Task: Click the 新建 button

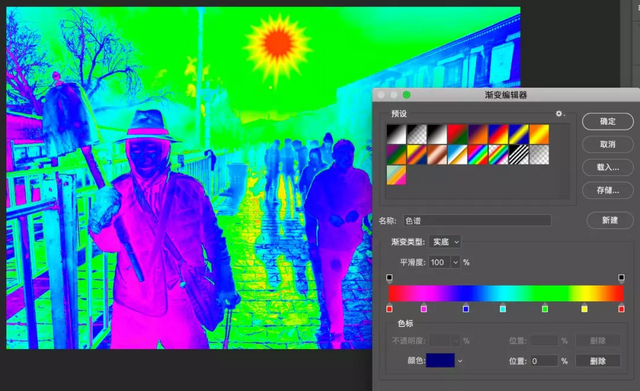Action: point(610,220)
